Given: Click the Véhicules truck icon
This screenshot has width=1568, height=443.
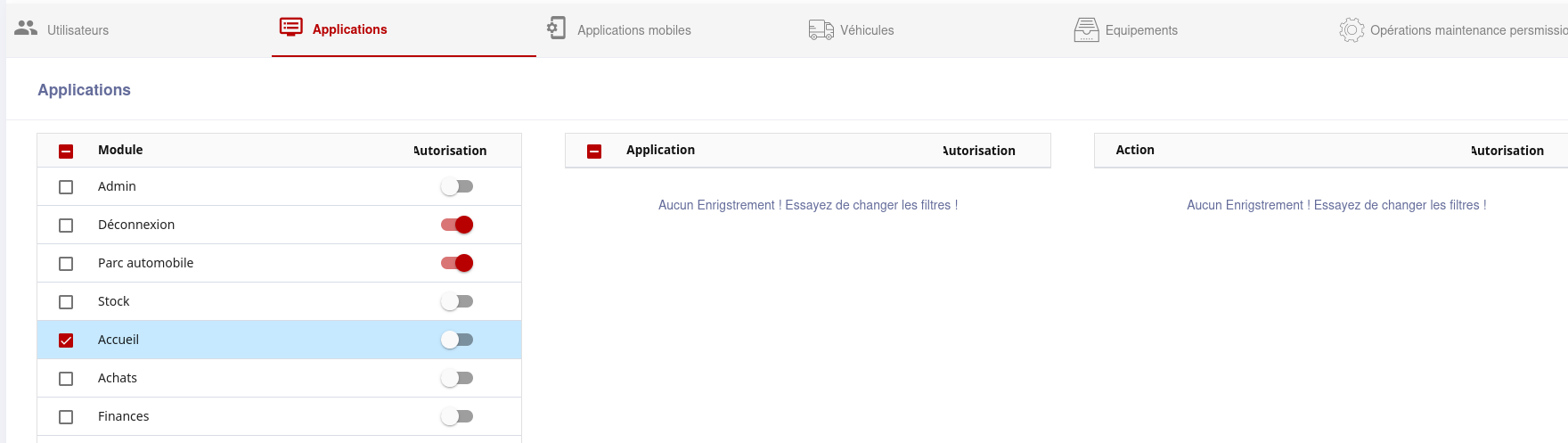Looking at the screenshot, I should click(x=821, y=29).
